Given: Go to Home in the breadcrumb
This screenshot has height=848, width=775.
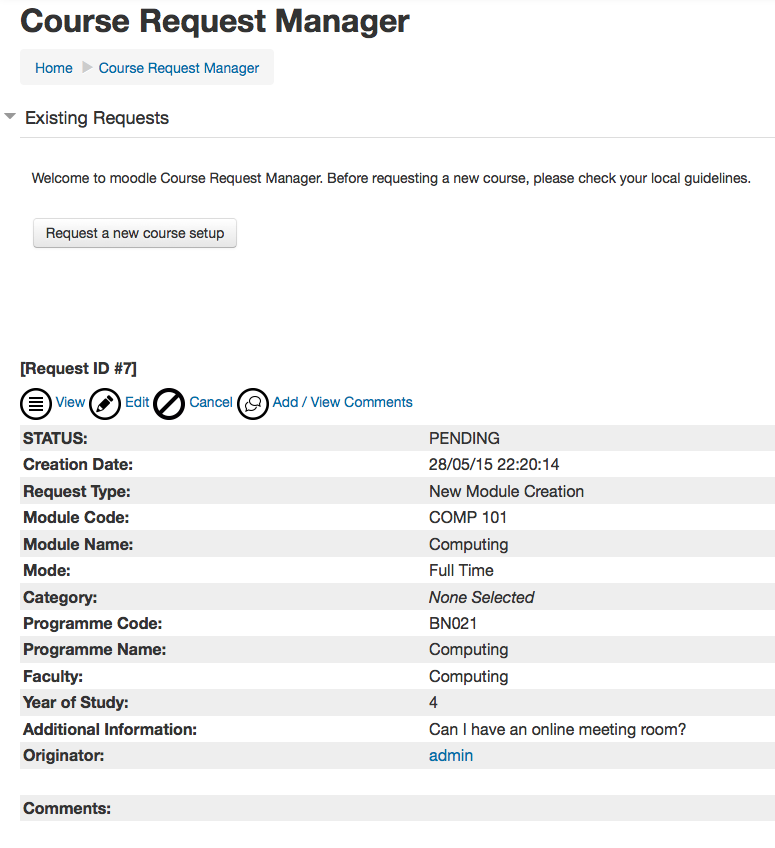Looking at the screenshot, I should (x=54, y=68).
